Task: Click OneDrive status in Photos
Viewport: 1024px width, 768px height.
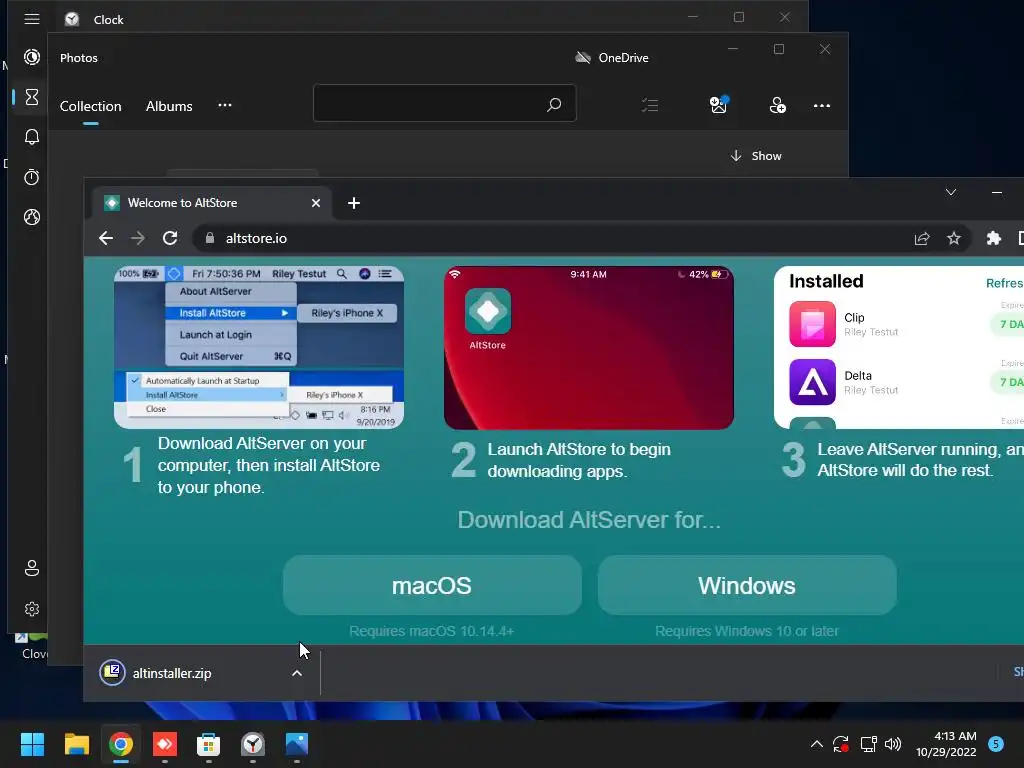Action: [x=612, y=57]
